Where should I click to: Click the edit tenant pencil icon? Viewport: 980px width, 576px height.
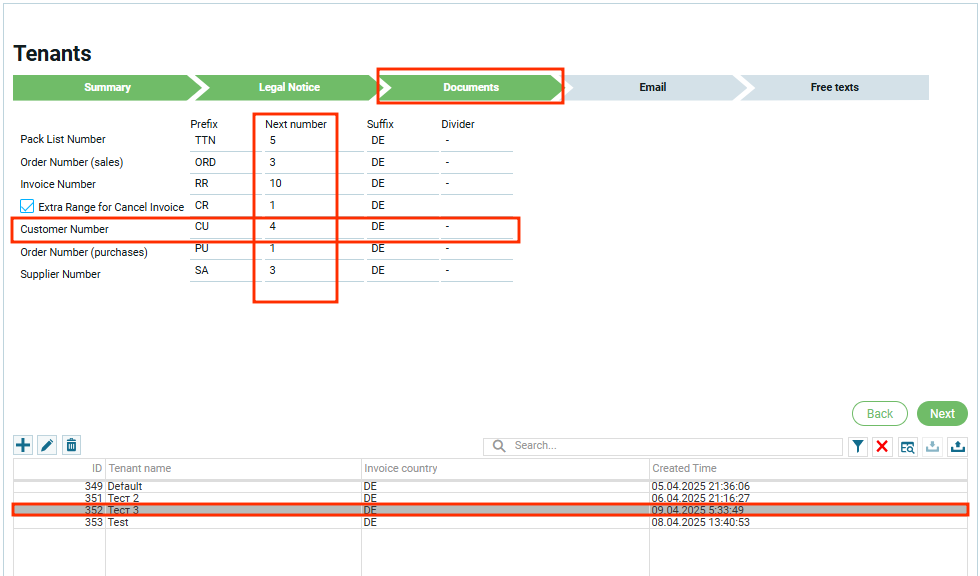pyautogui.click(x=47, y=445)
